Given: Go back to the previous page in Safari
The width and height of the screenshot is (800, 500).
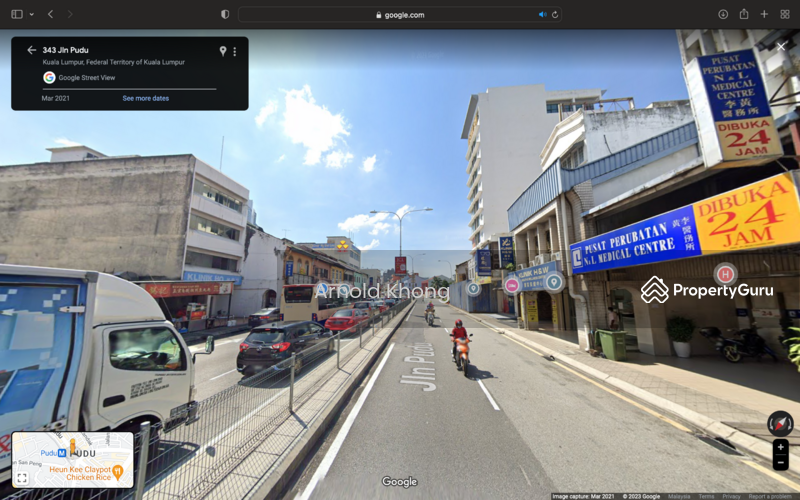Looking at the screenshot, I should pos(50,14).
